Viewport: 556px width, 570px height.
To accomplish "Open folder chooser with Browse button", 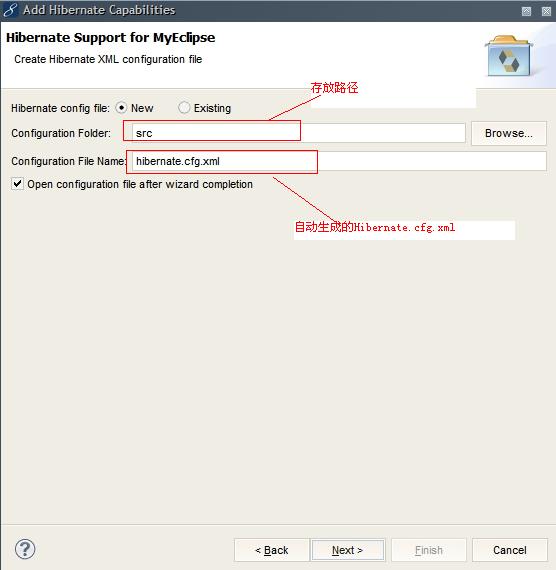I will tap(509, 133).
